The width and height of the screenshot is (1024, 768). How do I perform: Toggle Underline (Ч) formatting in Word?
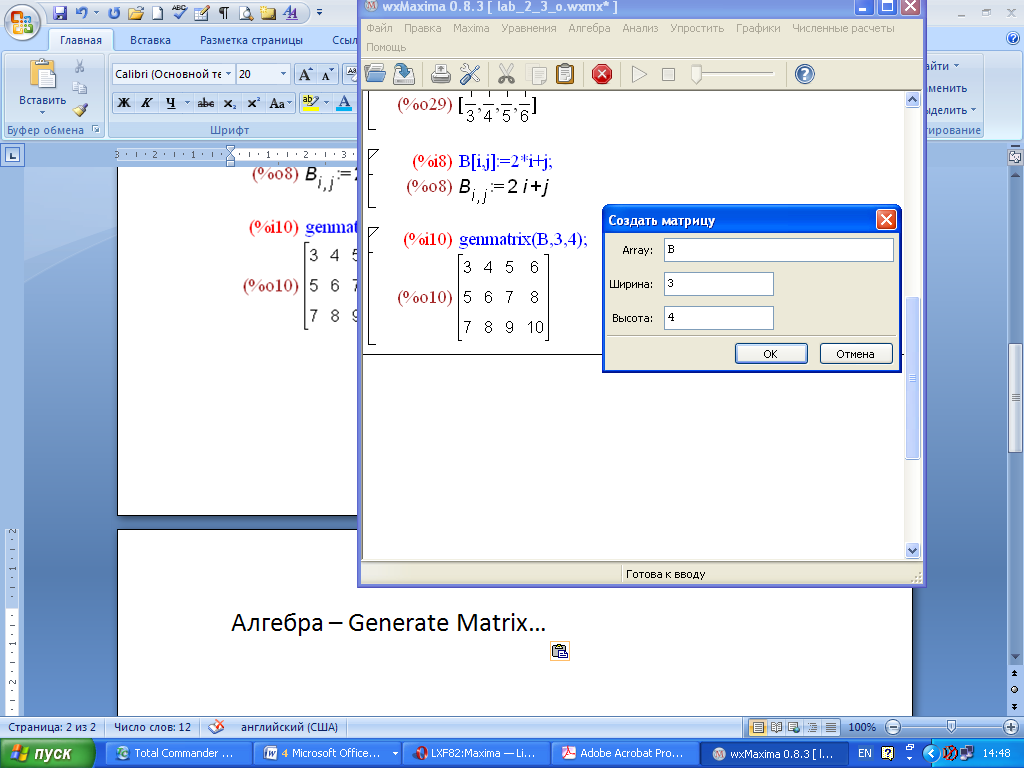pos(170,103)
